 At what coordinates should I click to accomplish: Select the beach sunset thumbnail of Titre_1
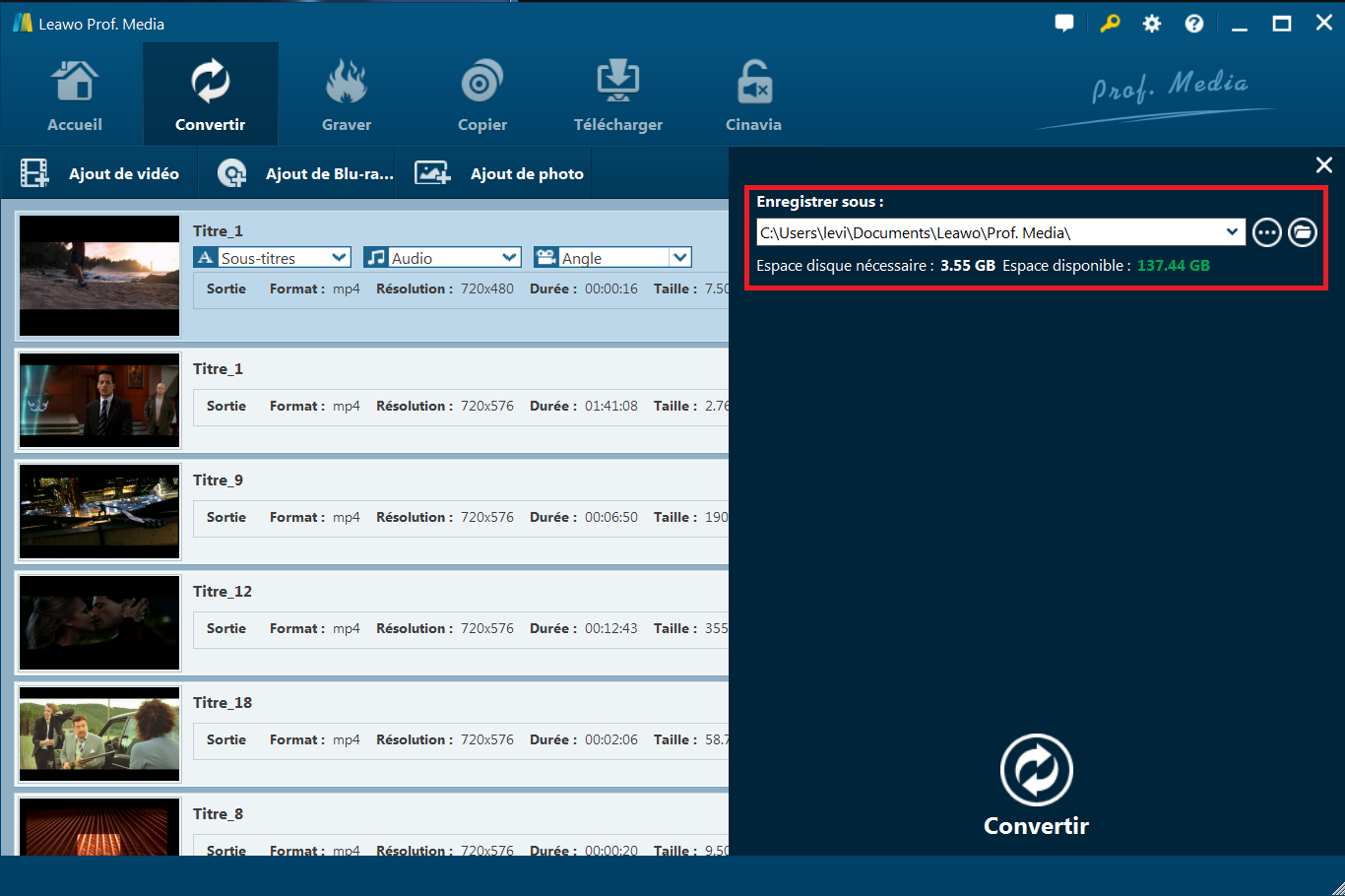(x=99, y=276)
